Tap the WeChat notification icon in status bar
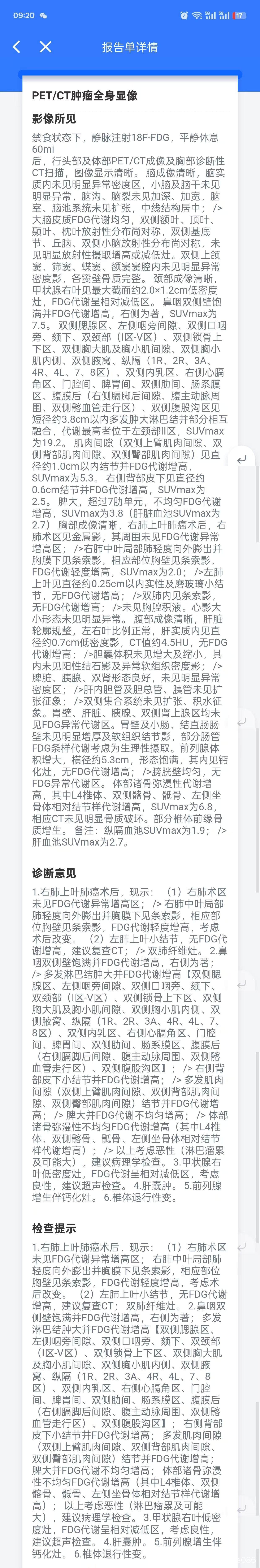The width and height of the screenshot is (260, 1568). (x=43, y=15)
